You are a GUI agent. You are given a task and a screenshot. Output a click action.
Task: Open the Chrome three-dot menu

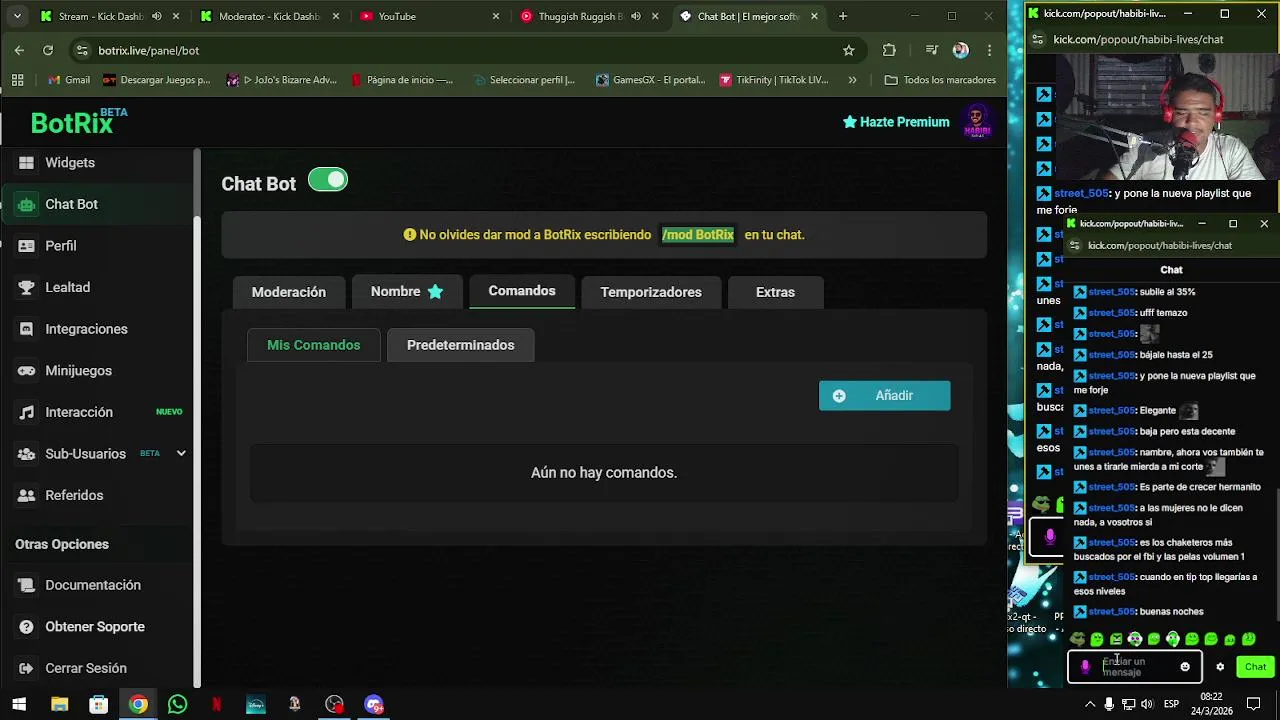(989, 50)
